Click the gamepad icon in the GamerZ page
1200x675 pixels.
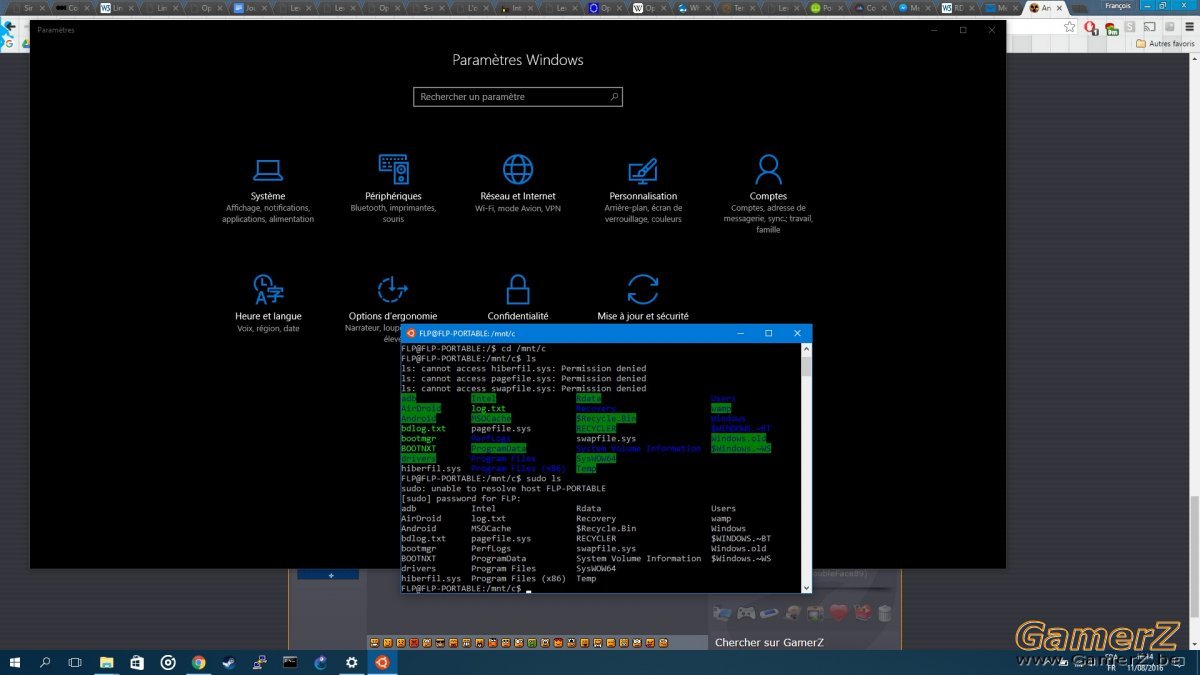pos(746,612)
